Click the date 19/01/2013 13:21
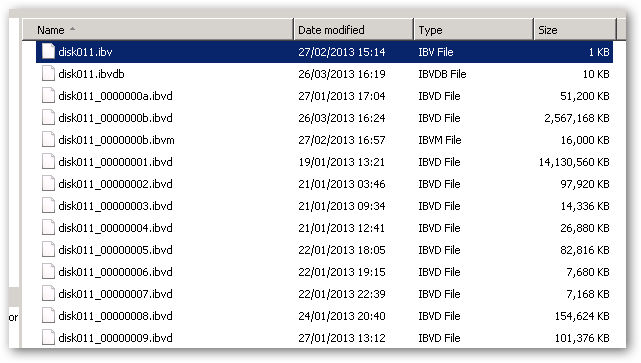This screenshot has height=363, width=641. pyautogui.click(x=342, y=162)
